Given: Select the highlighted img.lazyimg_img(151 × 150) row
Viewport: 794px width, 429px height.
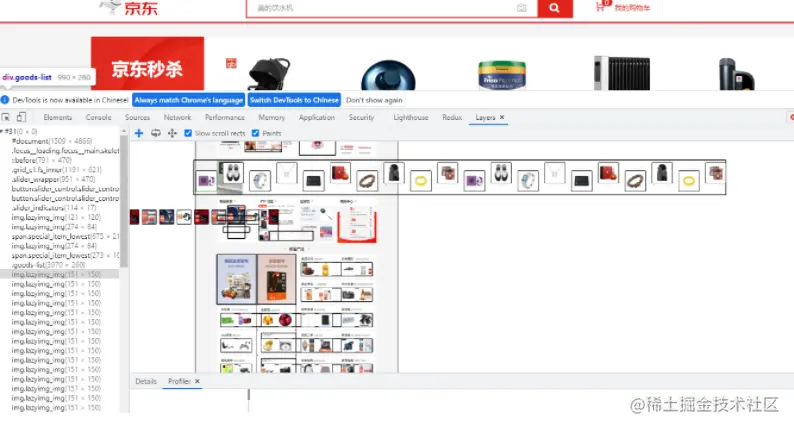Looking at the screenshot, I should [x=60, y=274].
